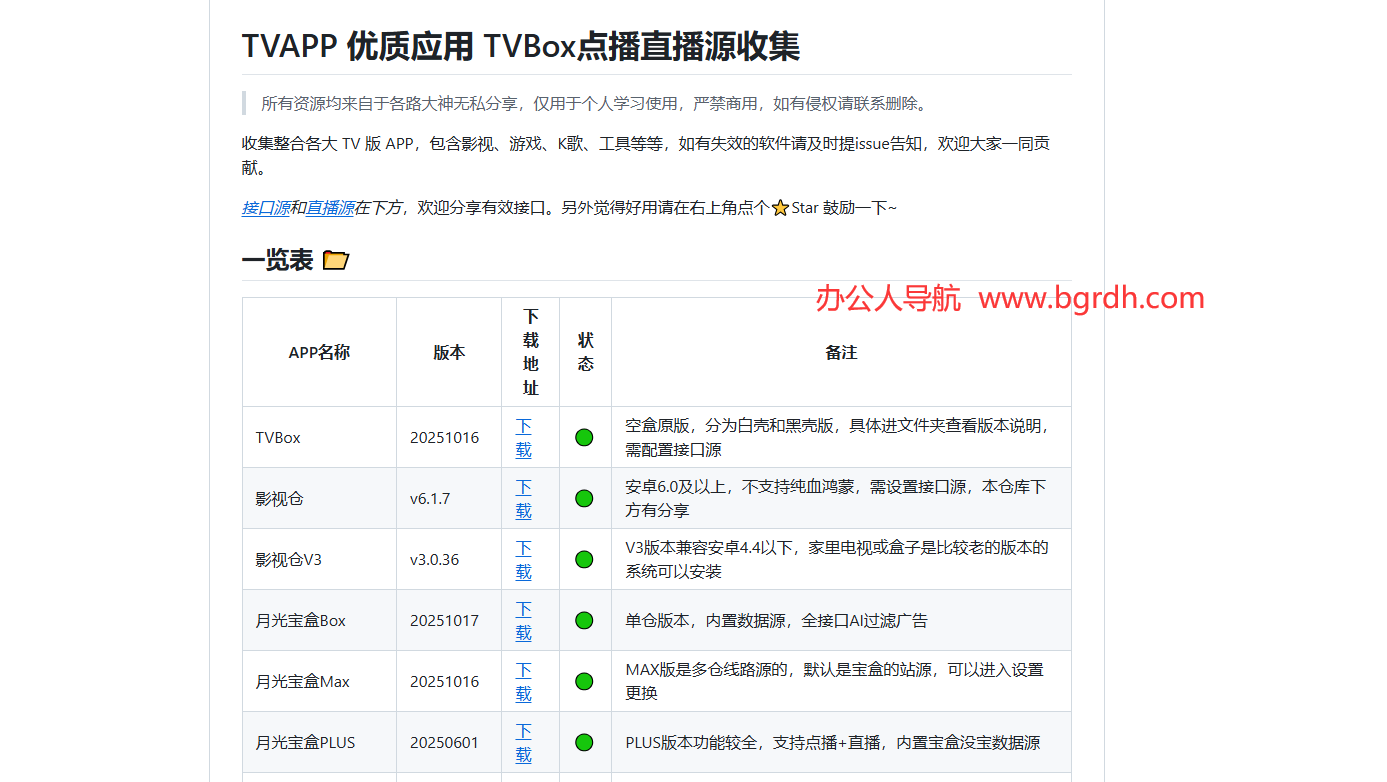Click the green status dot for TVBox

585,436
